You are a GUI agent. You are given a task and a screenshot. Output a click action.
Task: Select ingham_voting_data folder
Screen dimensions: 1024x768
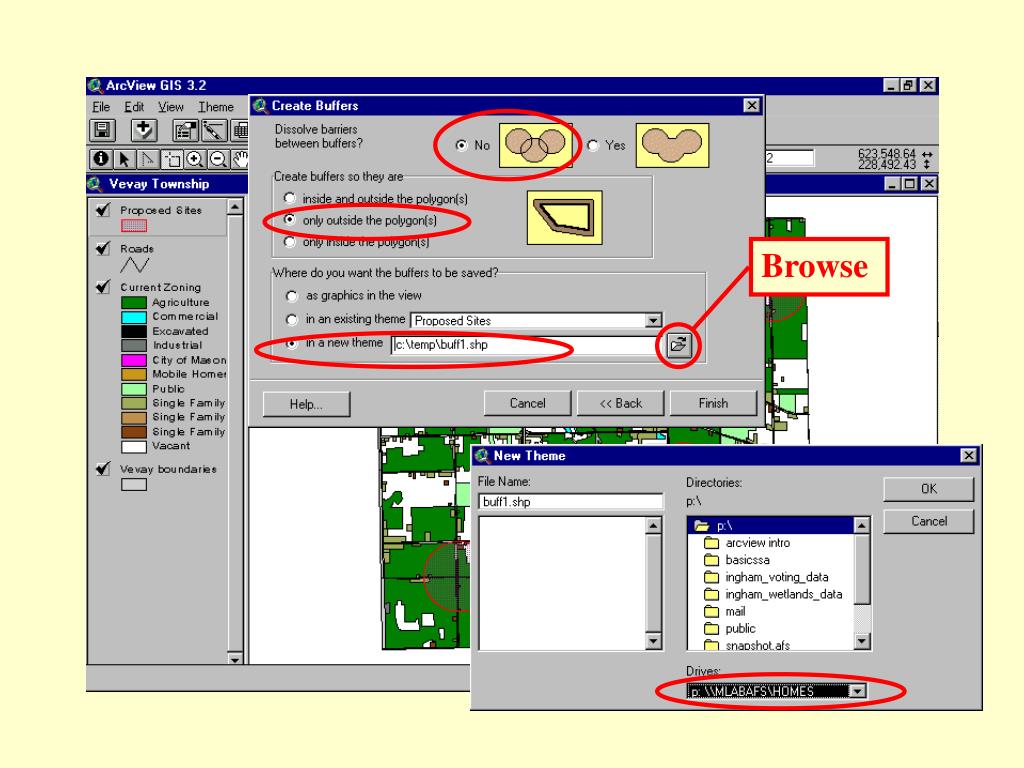(776, 577)
